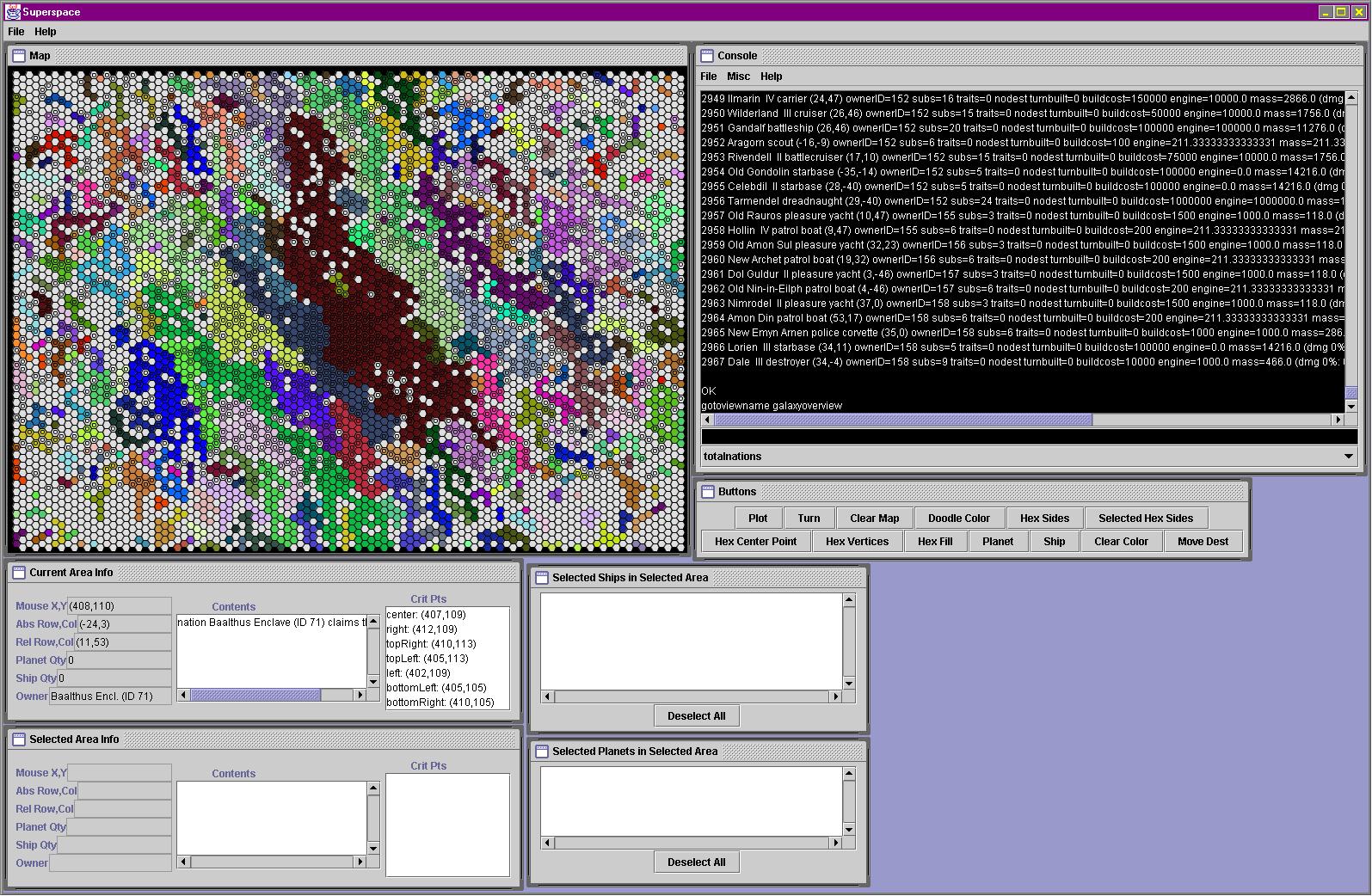Click Selected Ships in Selected Area icon
Viewport: 1372px width, 896px height.
point(542,578)
